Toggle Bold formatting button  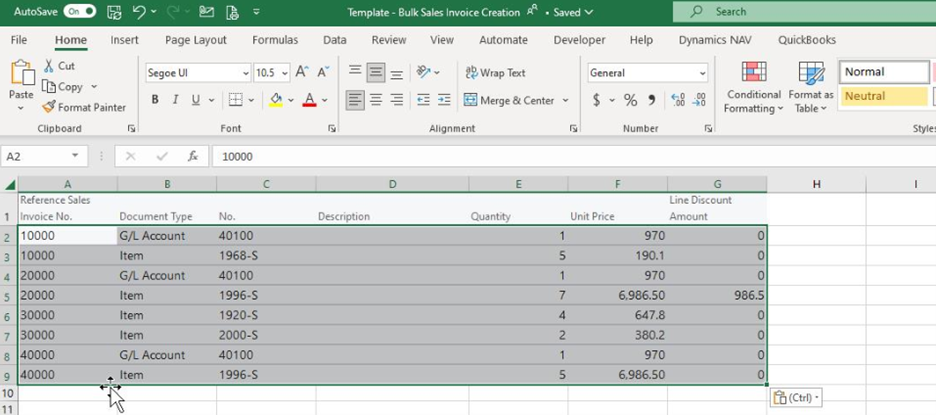pos(155,100)
